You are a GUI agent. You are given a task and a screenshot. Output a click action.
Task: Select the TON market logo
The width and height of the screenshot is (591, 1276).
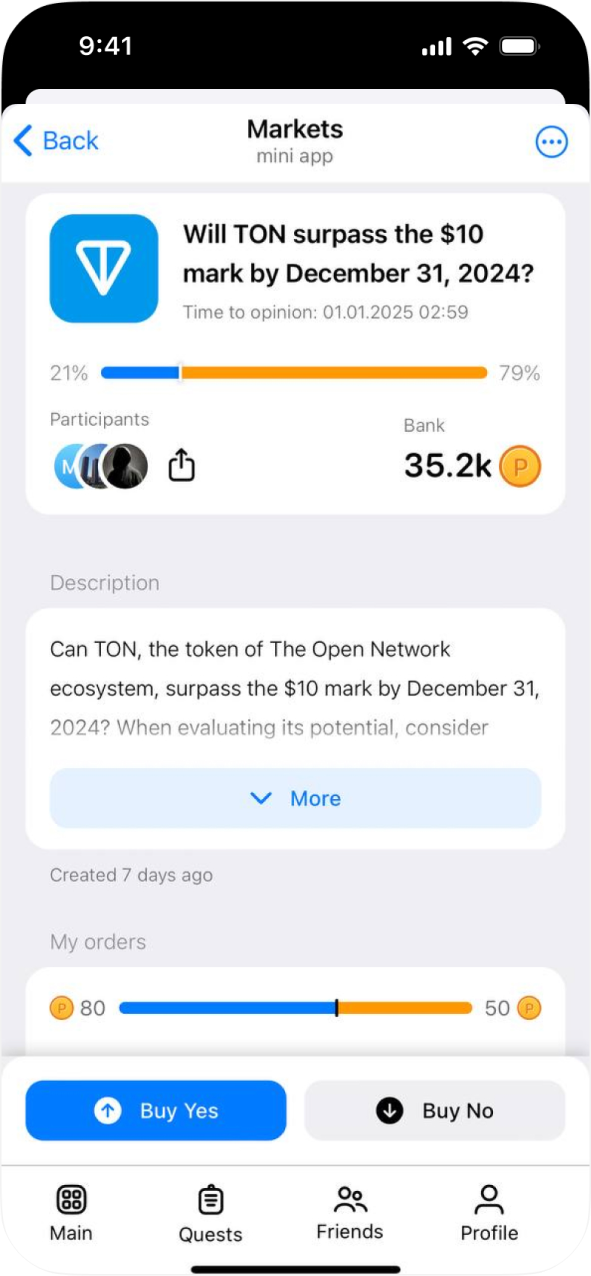click(x=103, y=268)
